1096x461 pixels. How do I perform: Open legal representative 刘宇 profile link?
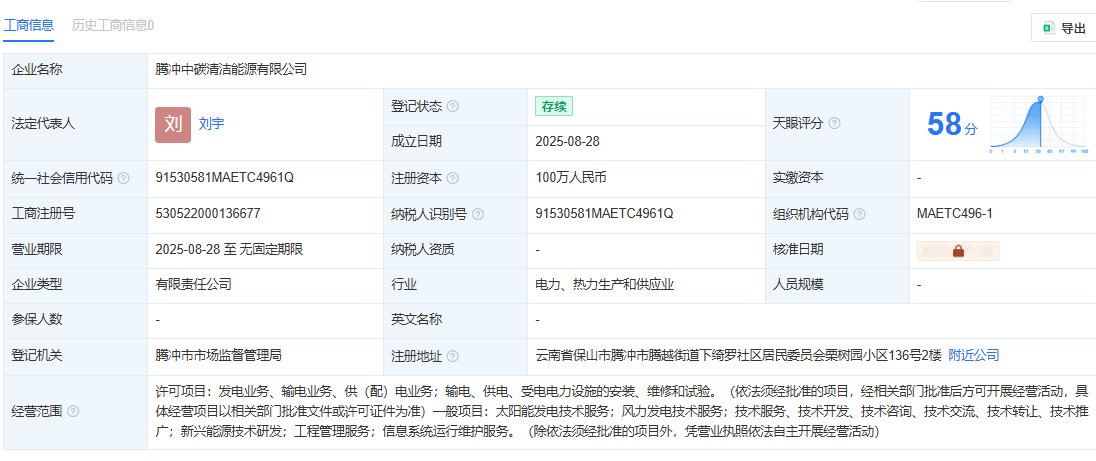pos(211,124)
